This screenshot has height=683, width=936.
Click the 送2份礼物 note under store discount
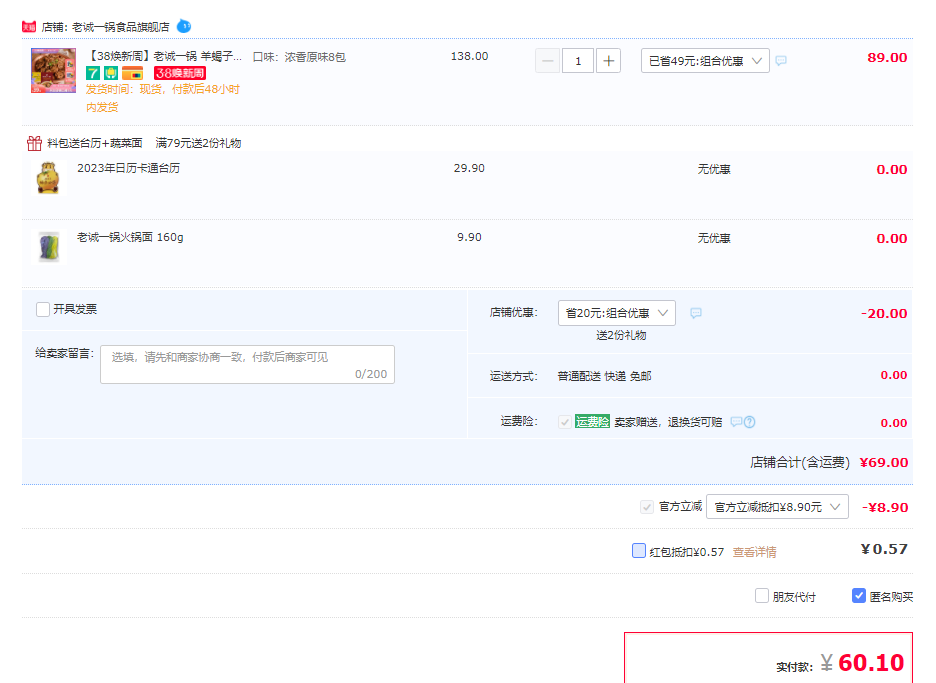(x=621, y=335)
